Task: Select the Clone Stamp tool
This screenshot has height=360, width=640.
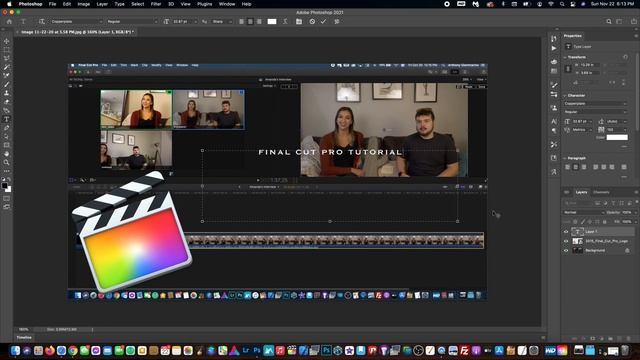Action: (7, 93)
